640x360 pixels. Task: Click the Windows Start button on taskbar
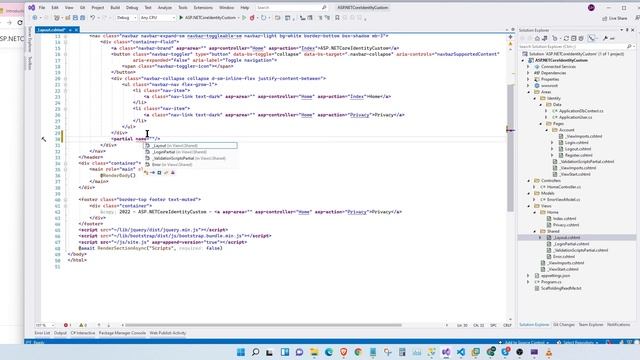coord(241,352)
